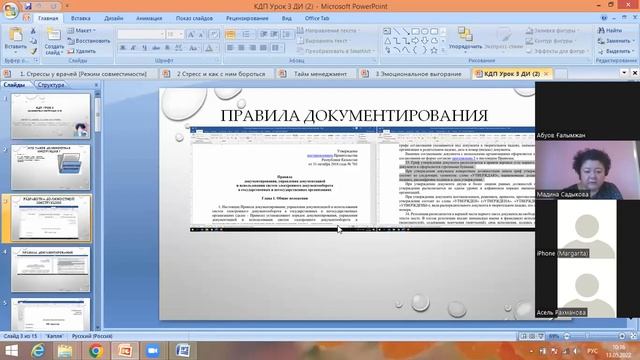Image resolution: width=640 pixels, height=360 pixels.
Task: Increase font size with the grow icon
Action: (x=191, y=35)
